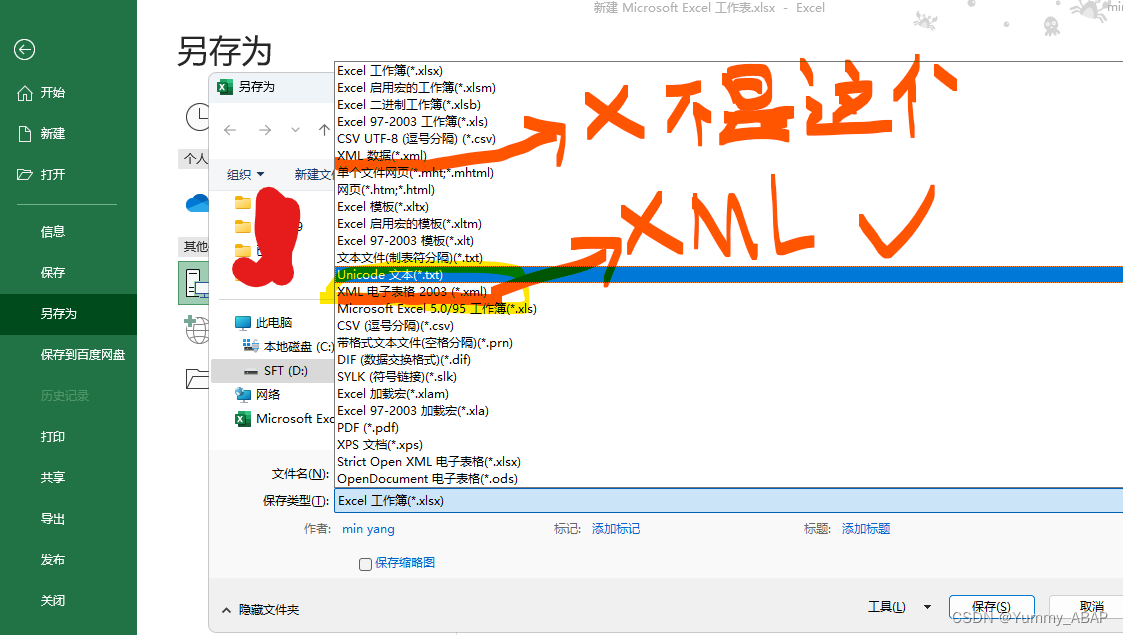Choose PDF (*.pdf) save format
The height and width of the screenshot is (635, 1123).
click(367, 427)
